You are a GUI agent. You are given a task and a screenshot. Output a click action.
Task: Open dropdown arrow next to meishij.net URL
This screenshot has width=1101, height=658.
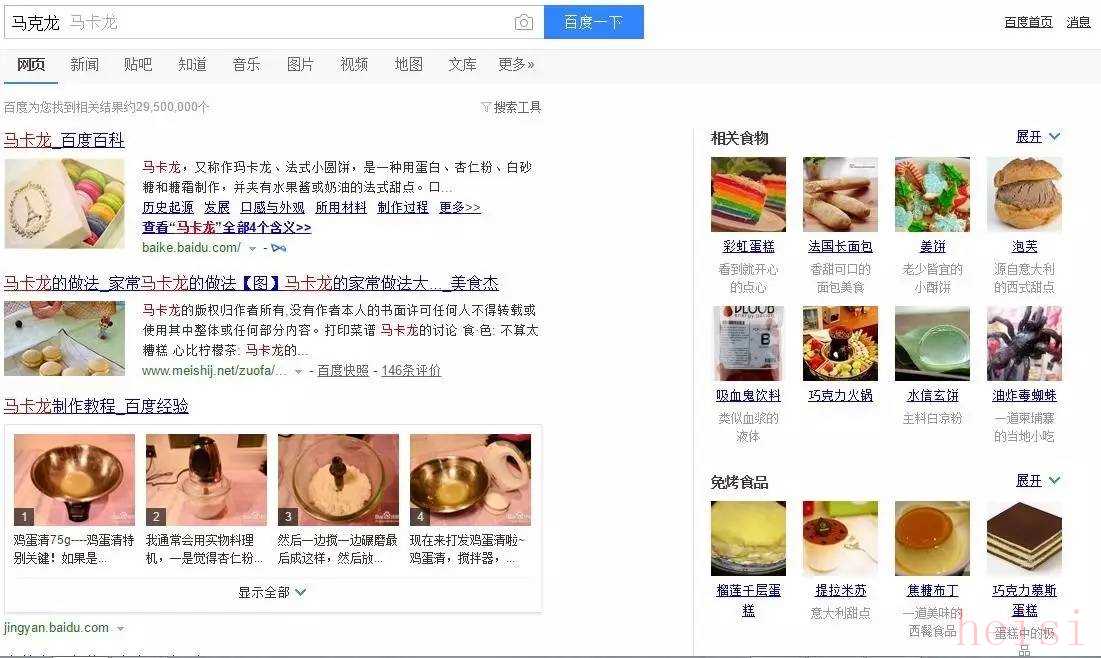298,371
